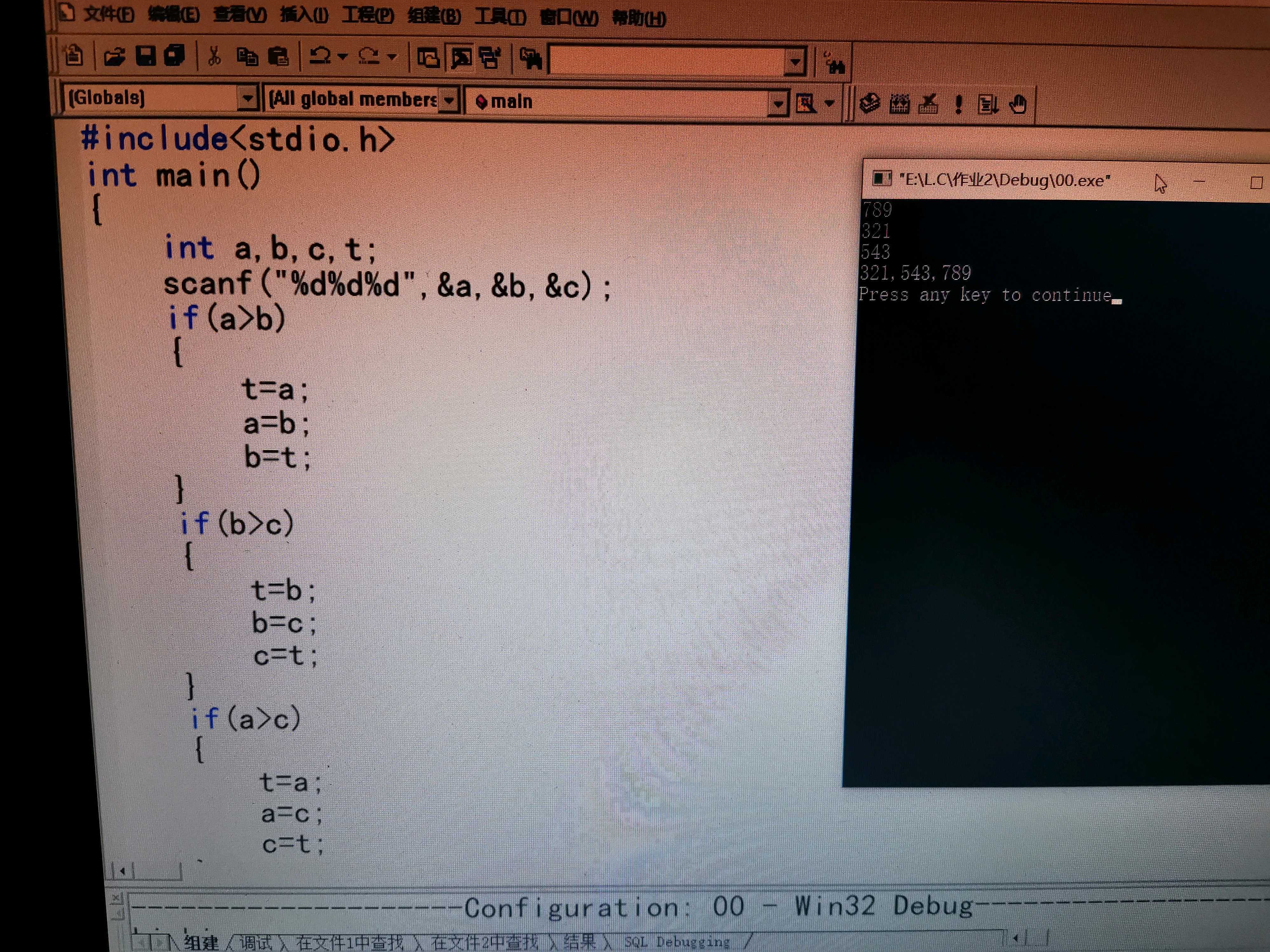Expand the (Globals) class dropdown

click(x=247, y=98)
